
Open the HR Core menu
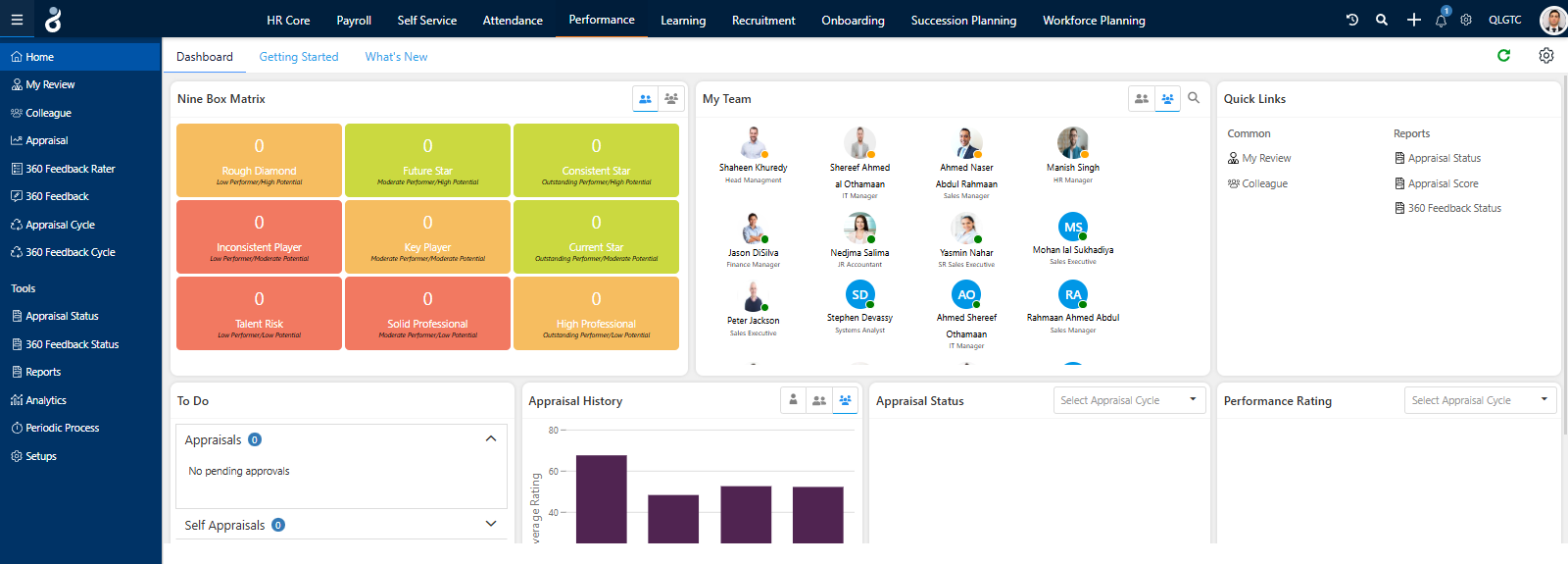(288, 20)
